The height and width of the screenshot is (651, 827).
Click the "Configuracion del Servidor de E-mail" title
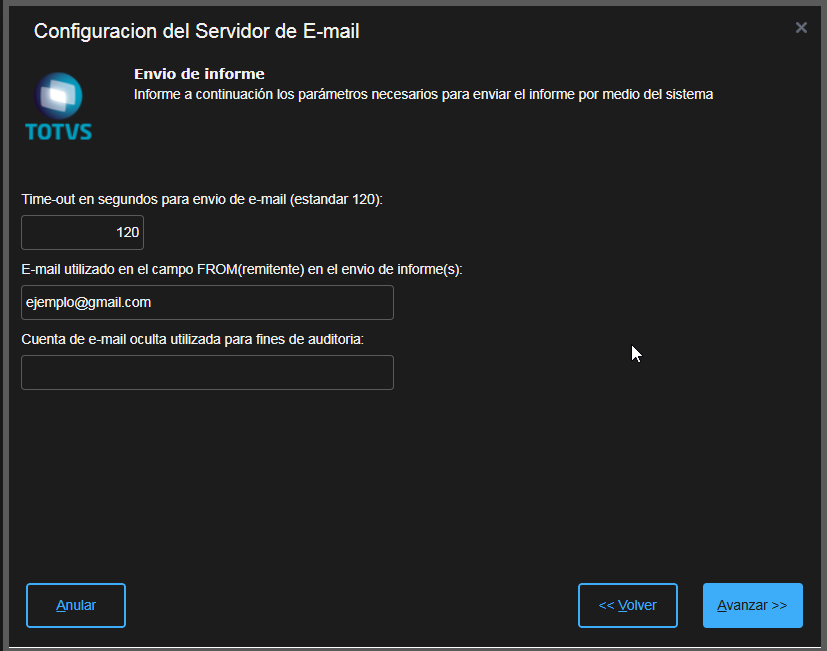(196, 31)
